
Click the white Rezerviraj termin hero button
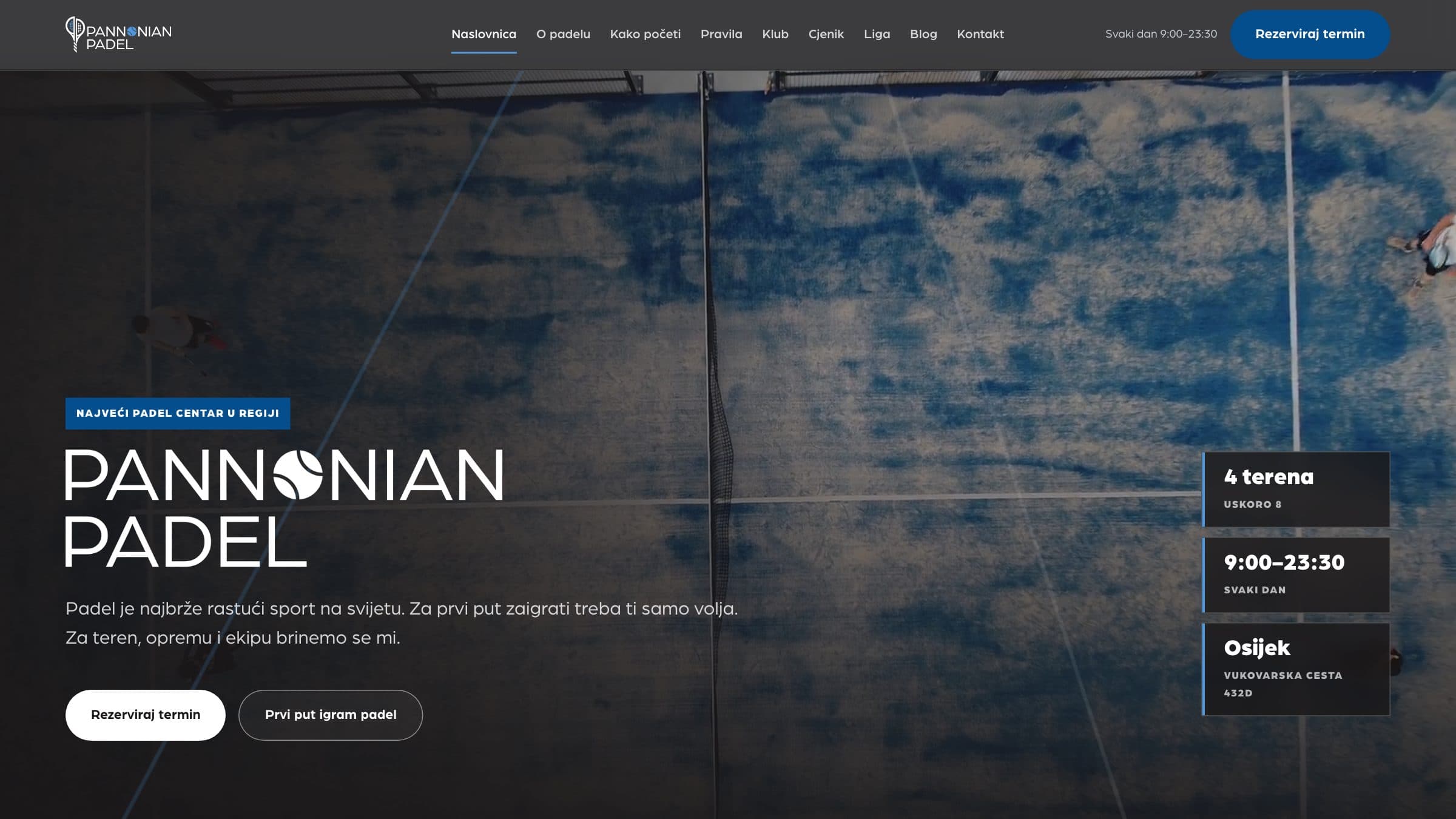146,715
